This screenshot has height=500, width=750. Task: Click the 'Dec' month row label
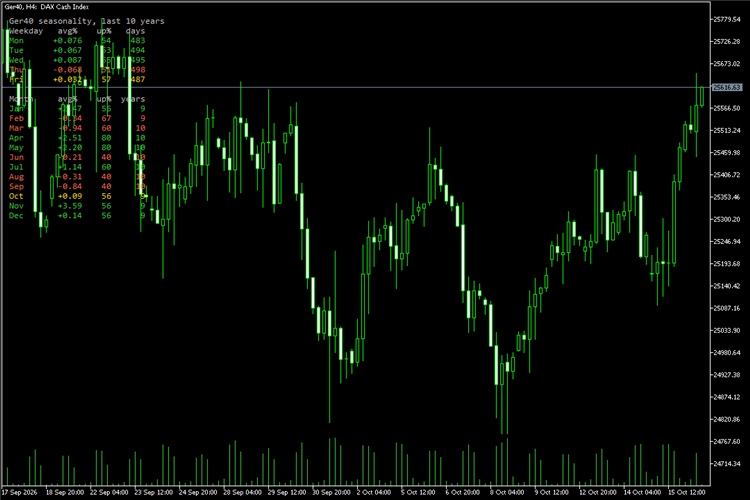pos(16,216)
